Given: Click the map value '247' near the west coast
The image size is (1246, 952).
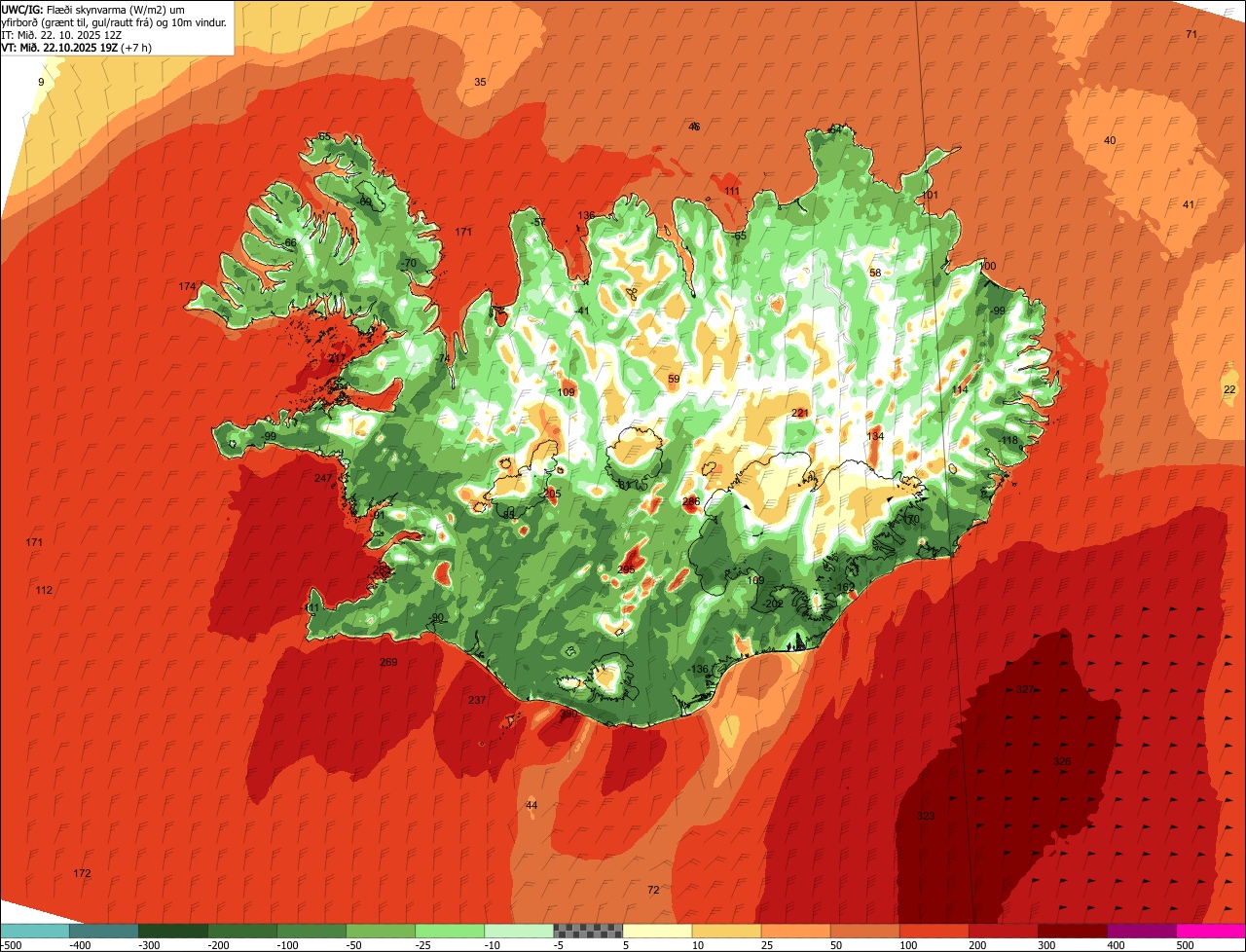Looking at the screenshot, I should point(323,478).
